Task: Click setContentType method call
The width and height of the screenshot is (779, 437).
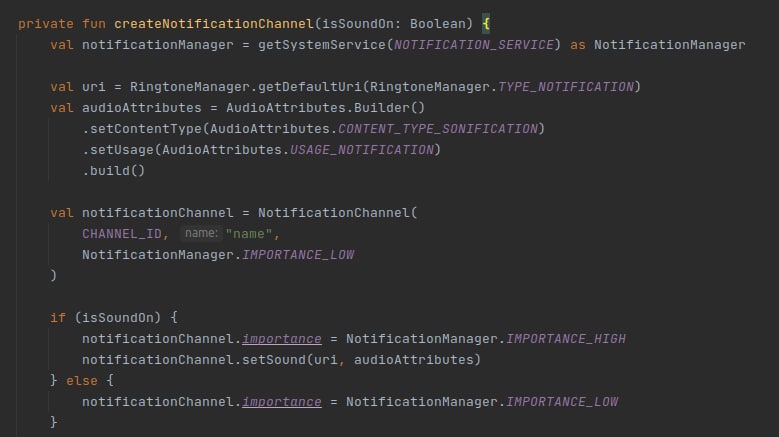Action: [146, 129]
